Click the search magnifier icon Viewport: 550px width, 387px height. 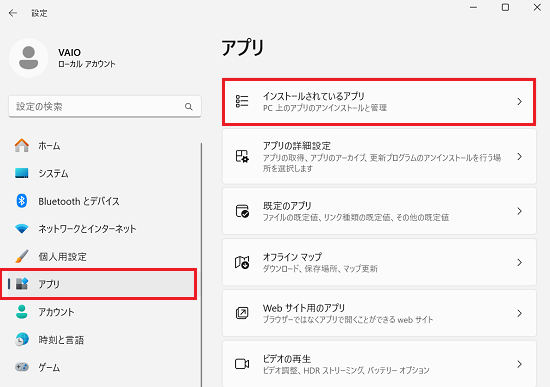pyautogui.click(x=189, y=107)
